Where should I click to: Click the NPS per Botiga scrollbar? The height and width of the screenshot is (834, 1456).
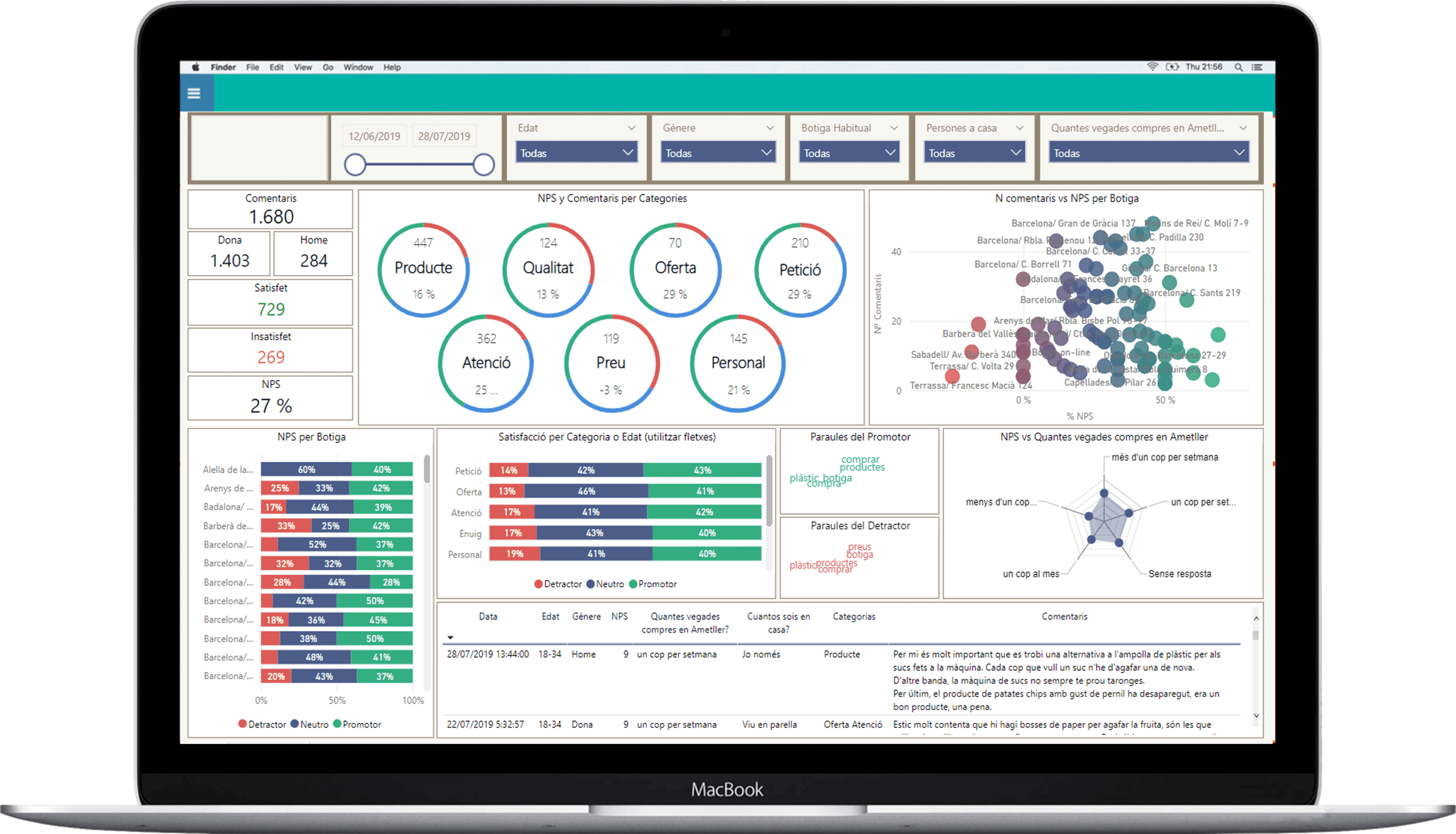pyautogui.click(x=426, y=468)
